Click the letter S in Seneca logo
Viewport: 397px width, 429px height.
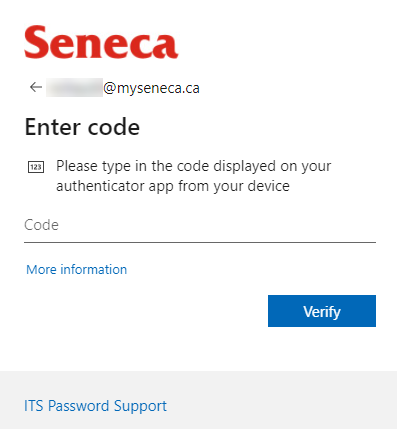[x=35, y=42]
